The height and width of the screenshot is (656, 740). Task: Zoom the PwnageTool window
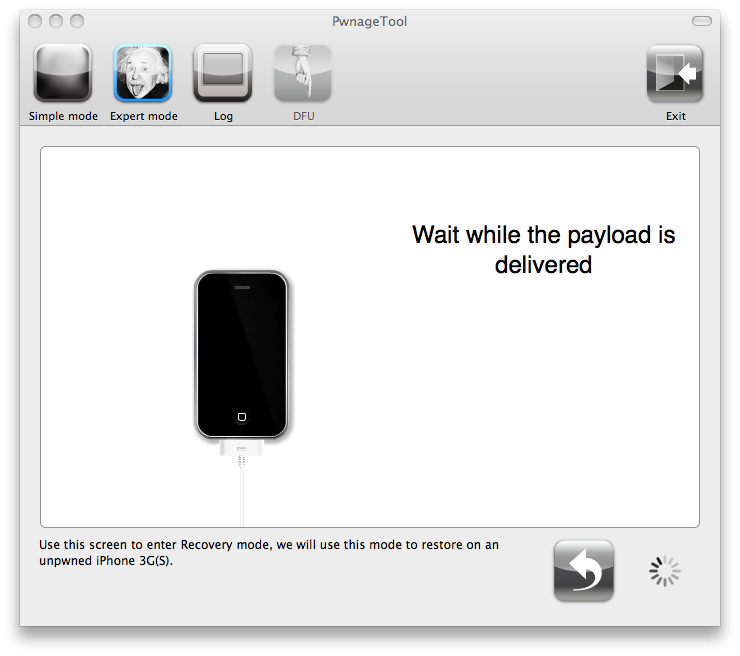pyautogui.click(x=77, y=21)
